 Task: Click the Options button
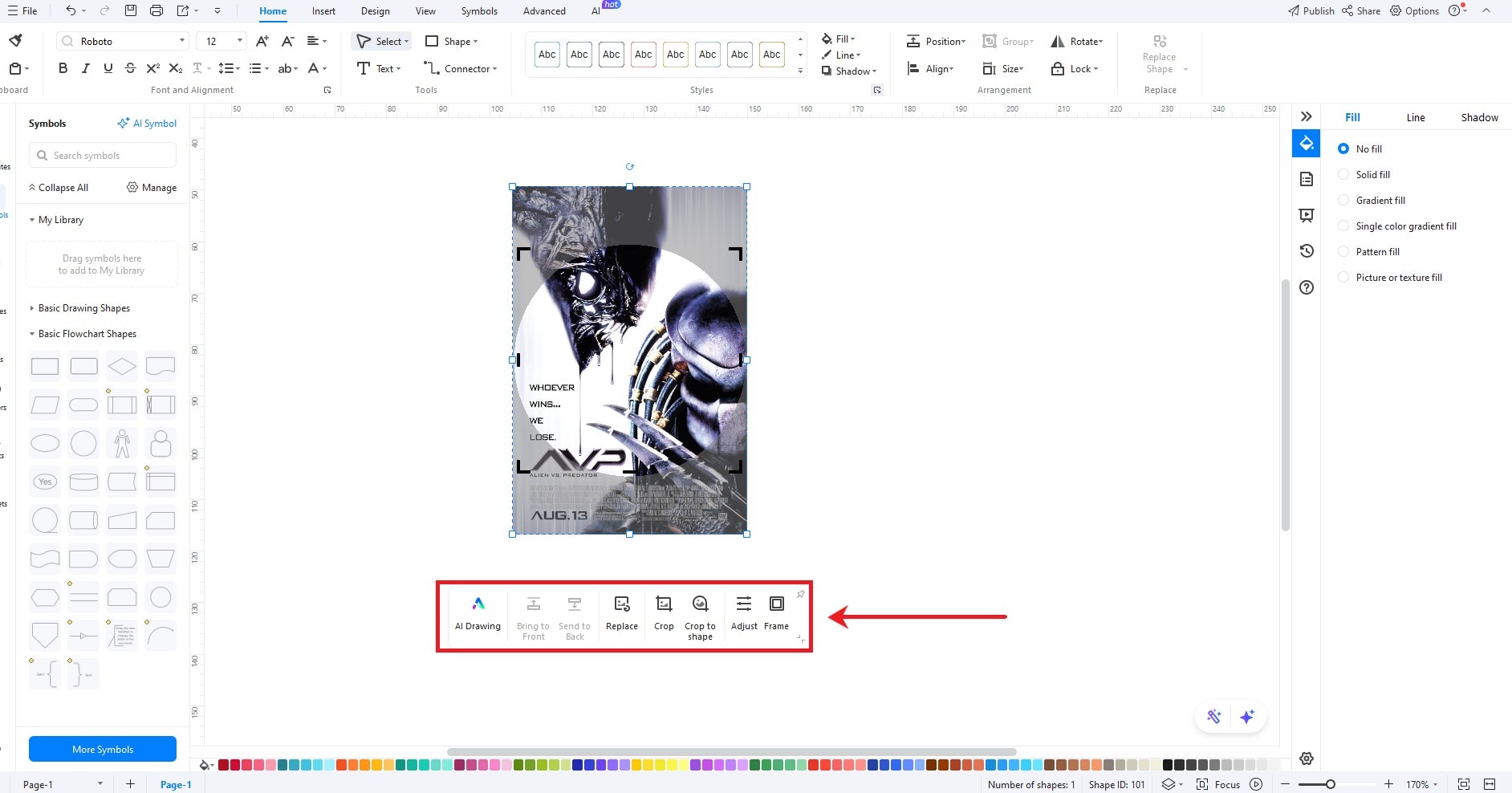pos(1414,10)
